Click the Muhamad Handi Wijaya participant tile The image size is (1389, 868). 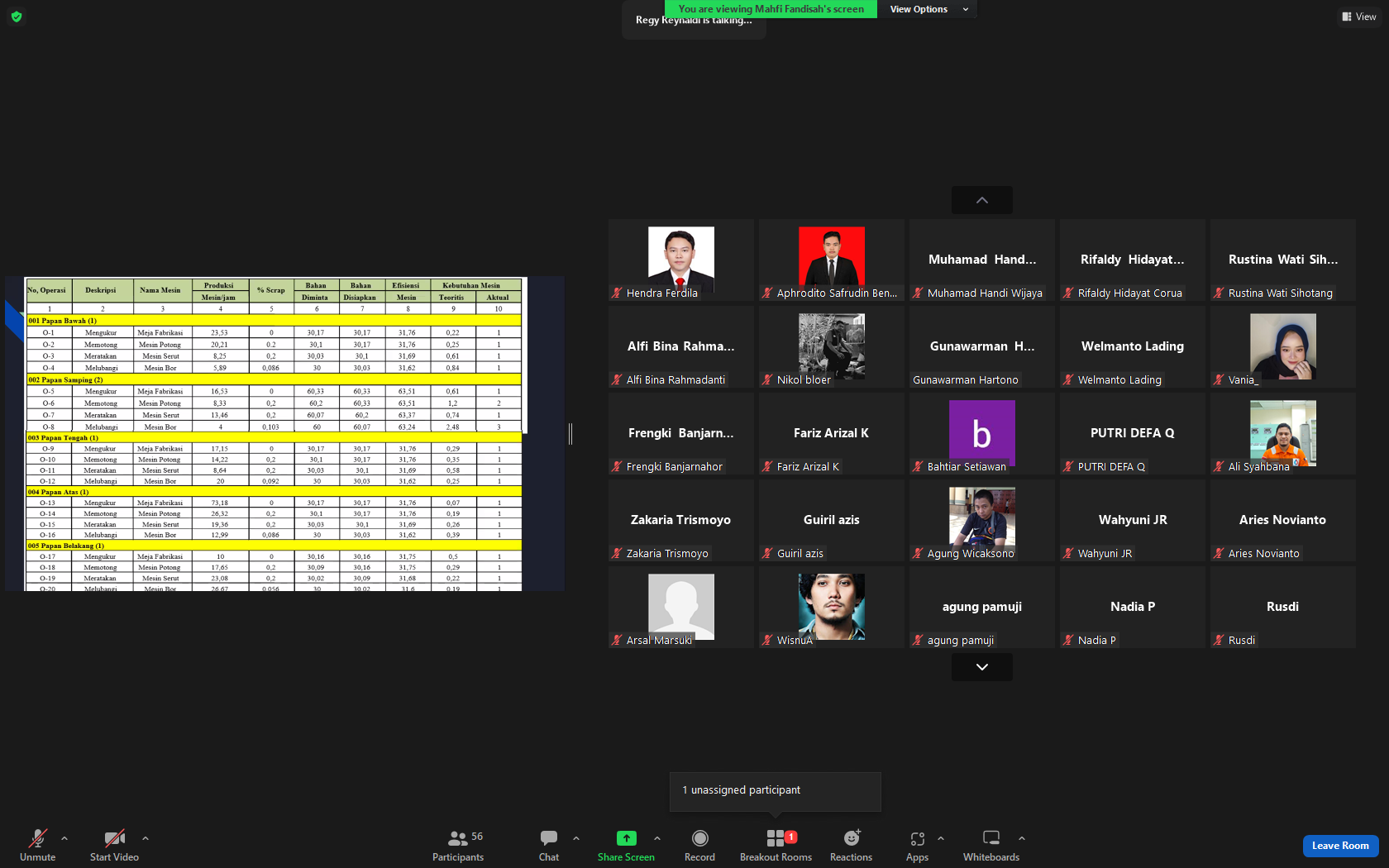(x=982, y=260)
